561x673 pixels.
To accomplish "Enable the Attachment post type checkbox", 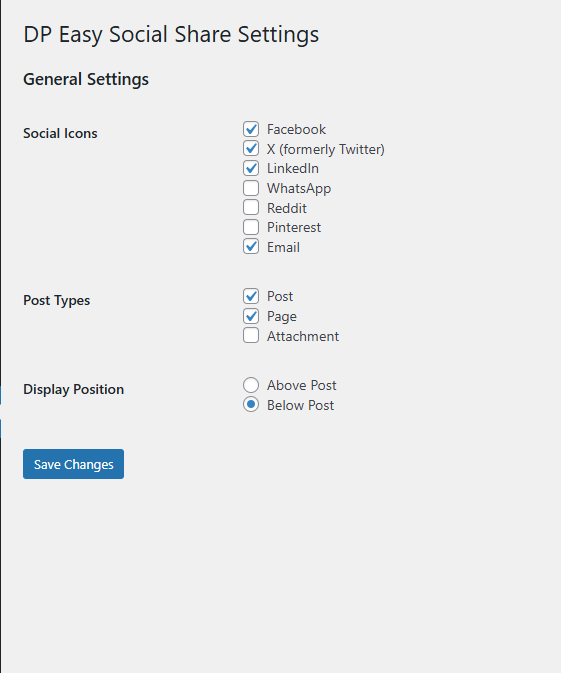I will [x=251, y=336].
